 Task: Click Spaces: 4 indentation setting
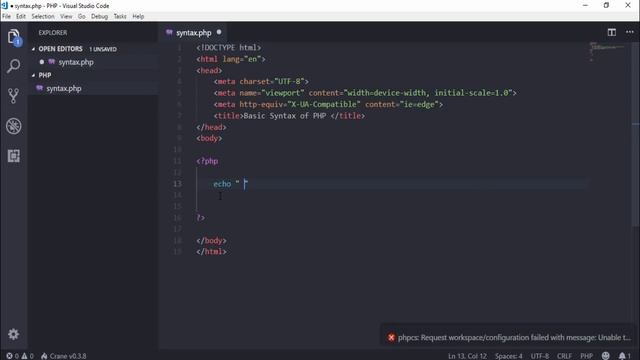coord(509,356)
